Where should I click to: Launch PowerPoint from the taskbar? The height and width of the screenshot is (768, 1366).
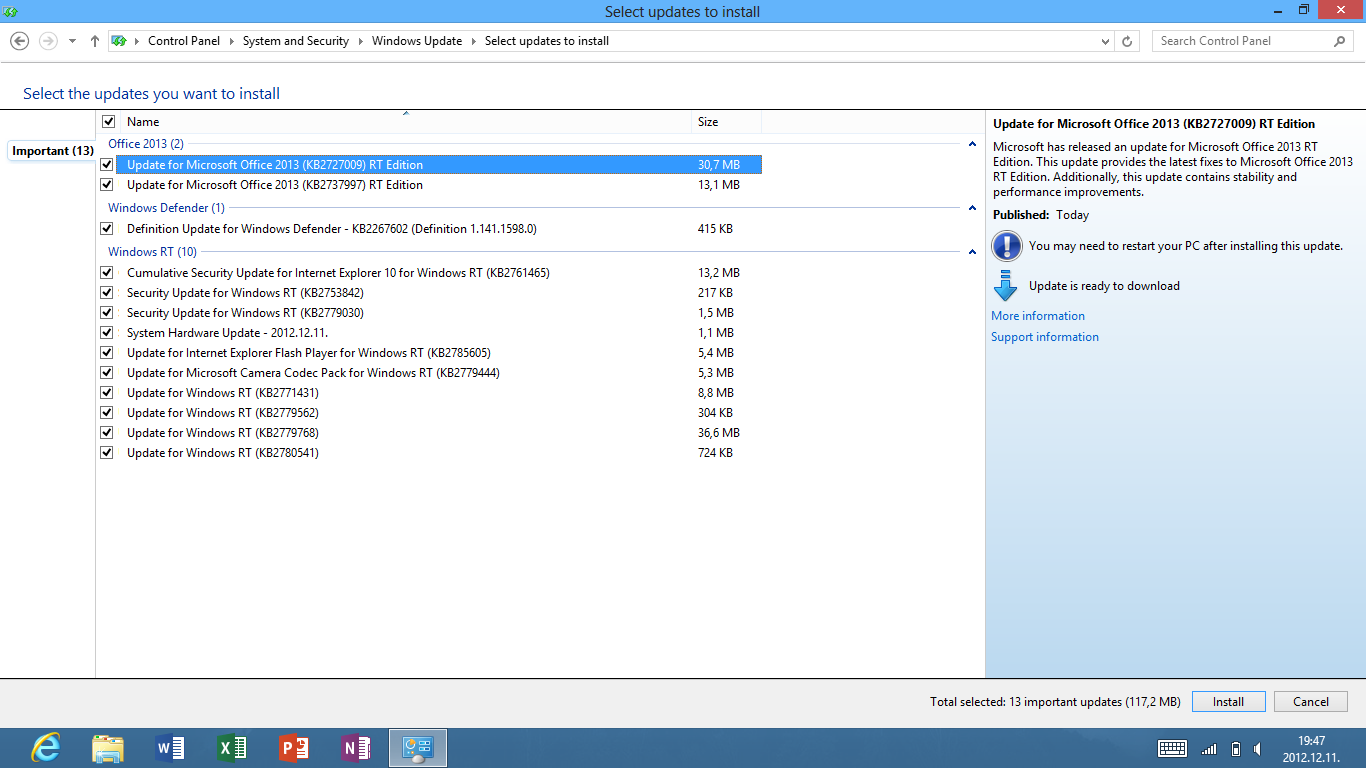pos(294,748)
